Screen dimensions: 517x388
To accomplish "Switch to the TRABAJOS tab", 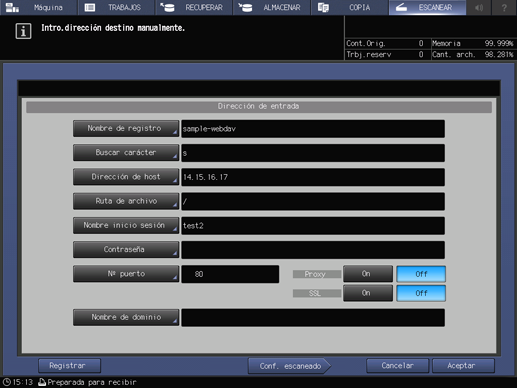I will pyautogui.click(x=117, y=7).
